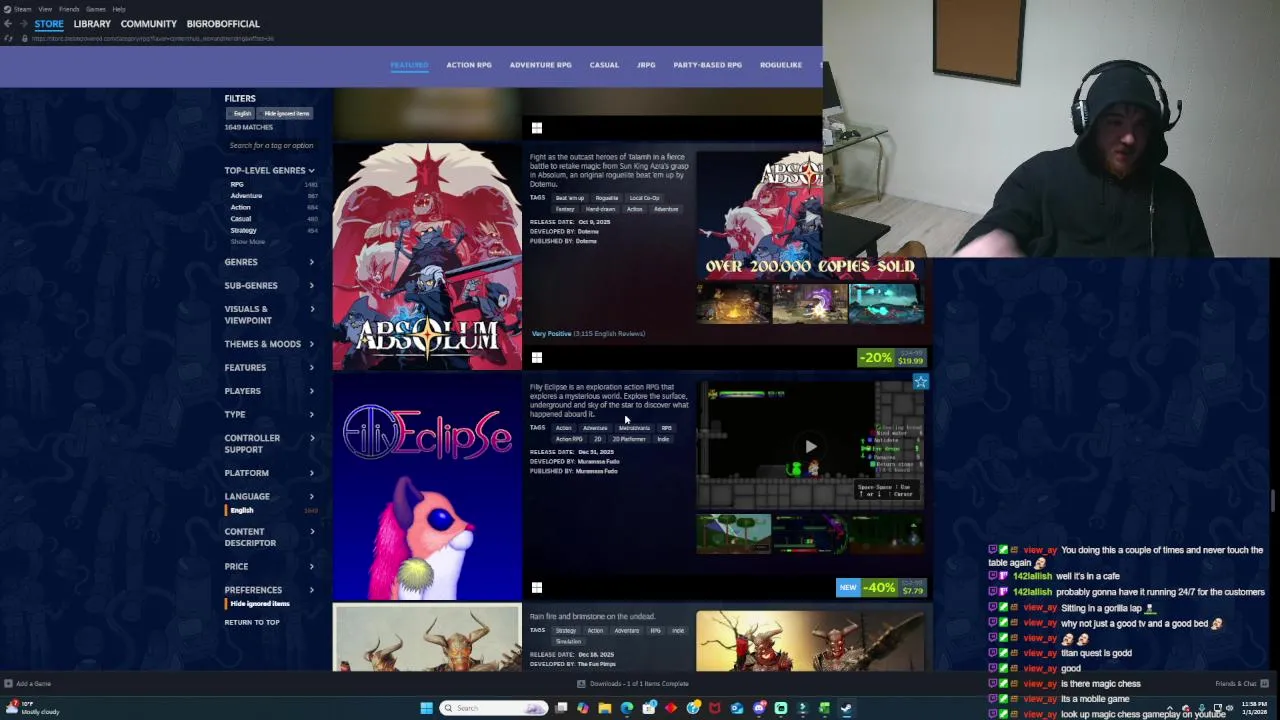Viewport: 1280px width, 720px height.
Task: Click the star wishlist badge on Filly Eclipse
Action: (x=920, y=382)
